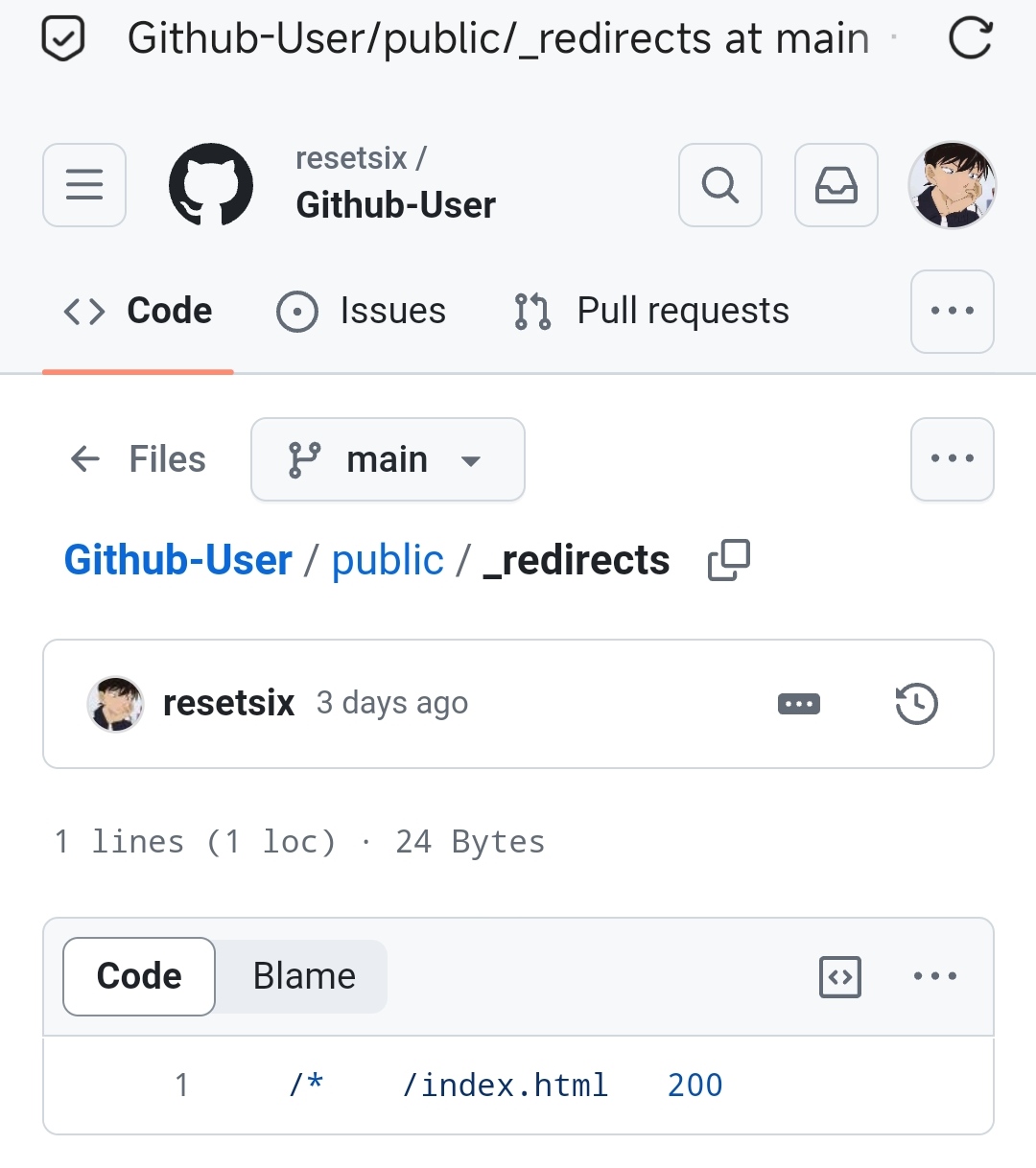Open the Issues tab

361,312
